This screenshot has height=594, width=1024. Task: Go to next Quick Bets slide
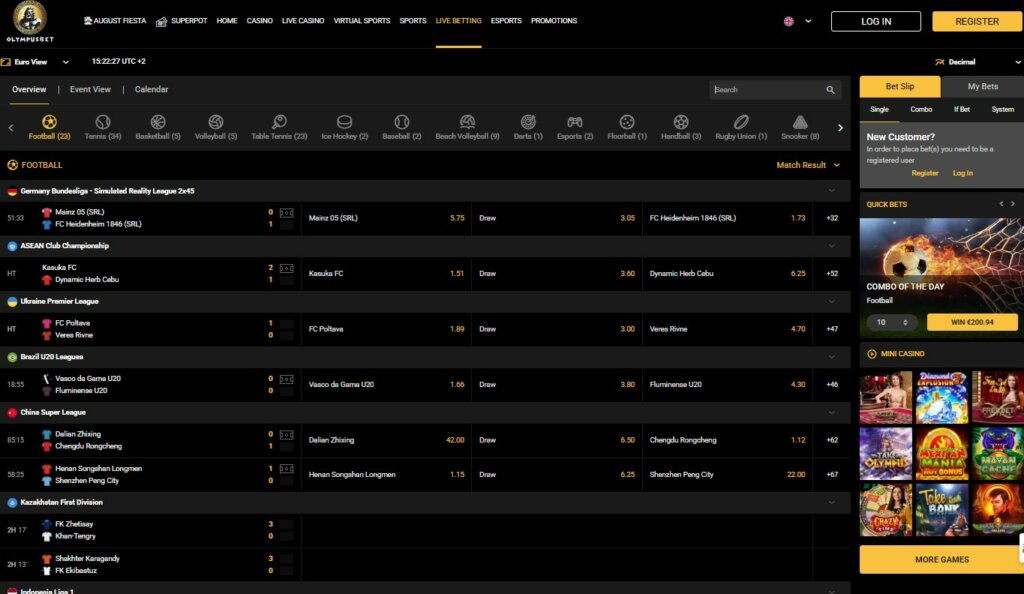point(1013,204)
